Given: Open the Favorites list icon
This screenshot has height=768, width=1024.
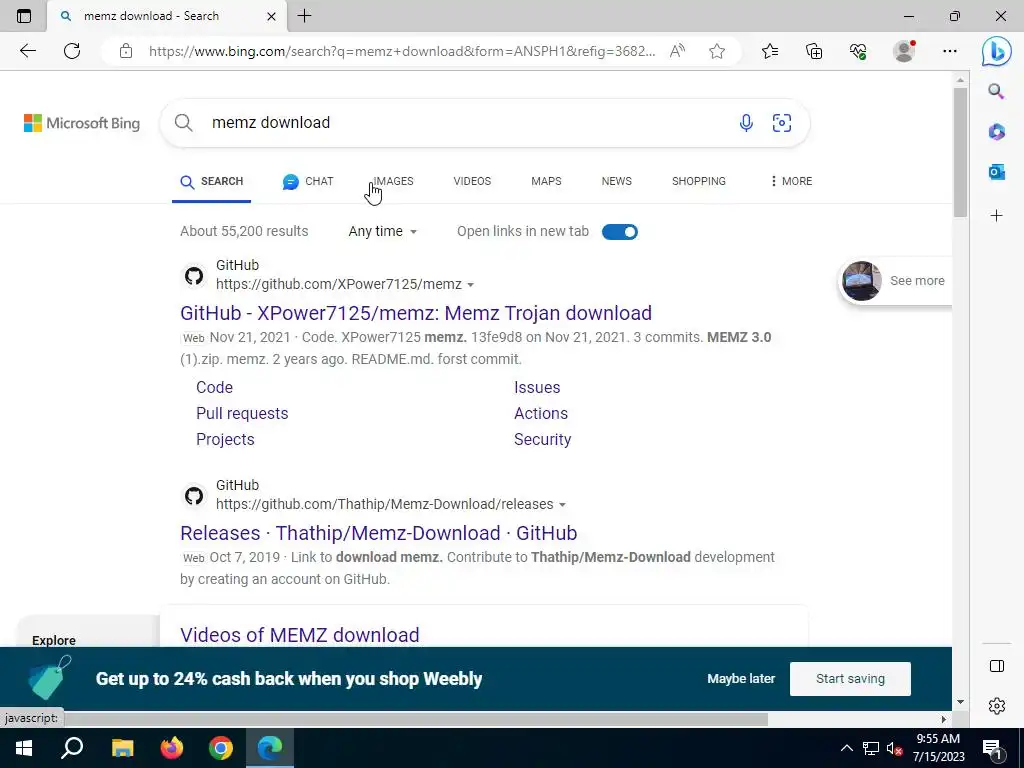Looking at the screenshot, I should 770,51.
